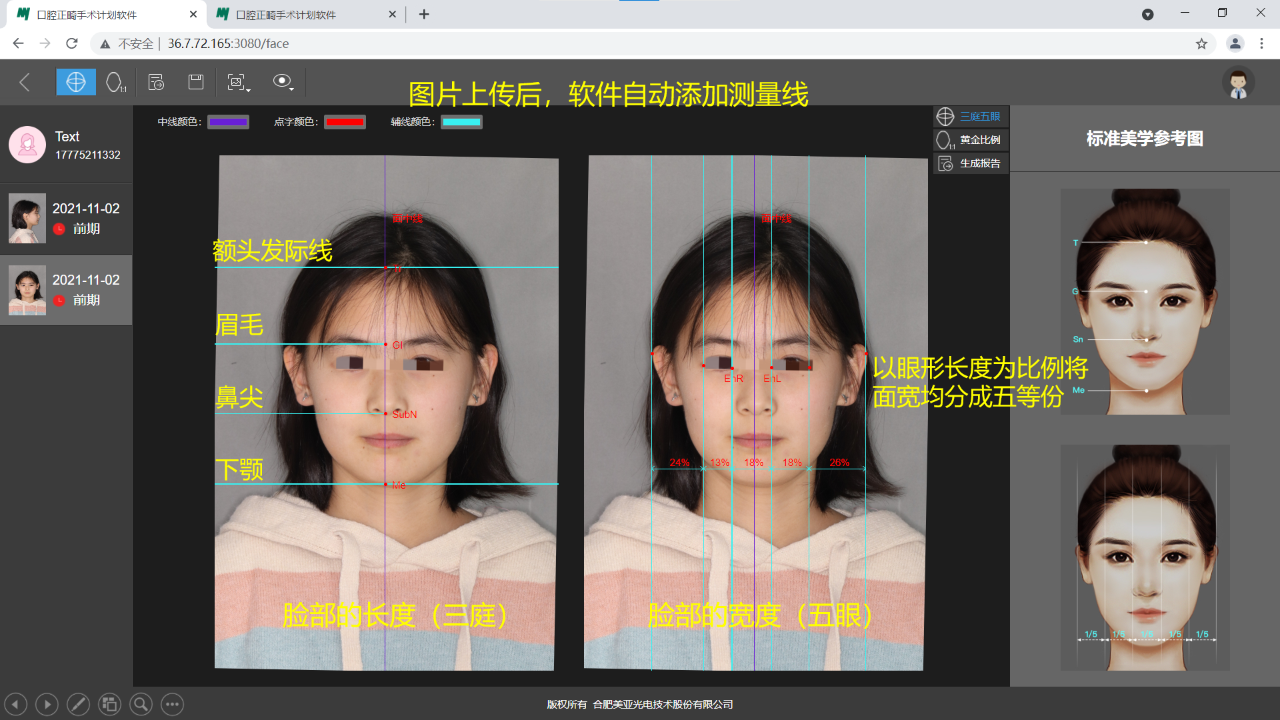The height and width of the screenshot is (720, 1280).
Task: Click the magnifier zoom icon at bottom
Action: (141, 704)
